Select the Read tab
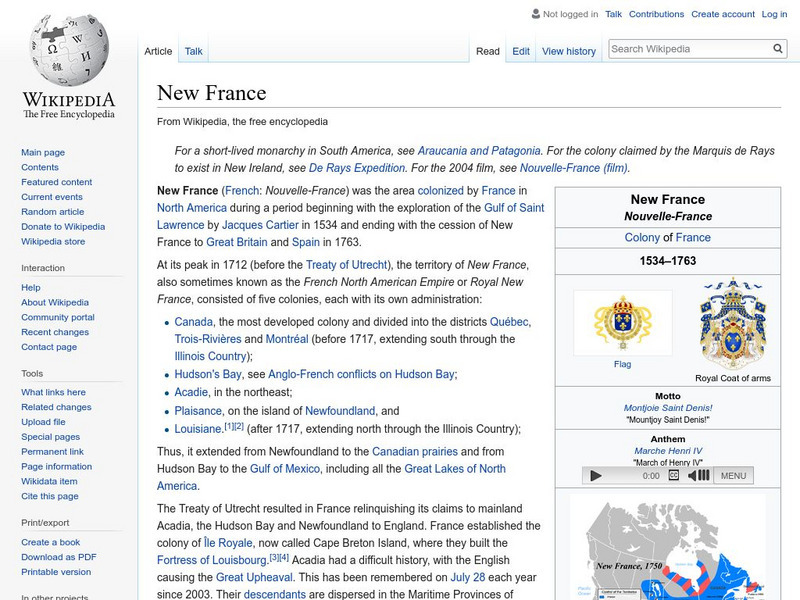Viewport: 800px width, 600px height. [x=488, y=51]
